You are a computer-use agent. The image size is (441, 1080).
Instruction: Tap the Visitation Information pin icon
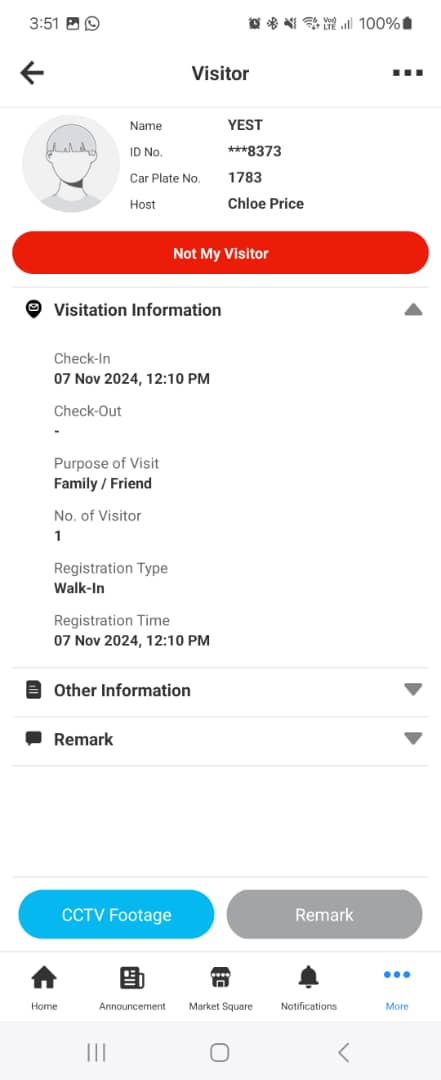pos(33,309)
